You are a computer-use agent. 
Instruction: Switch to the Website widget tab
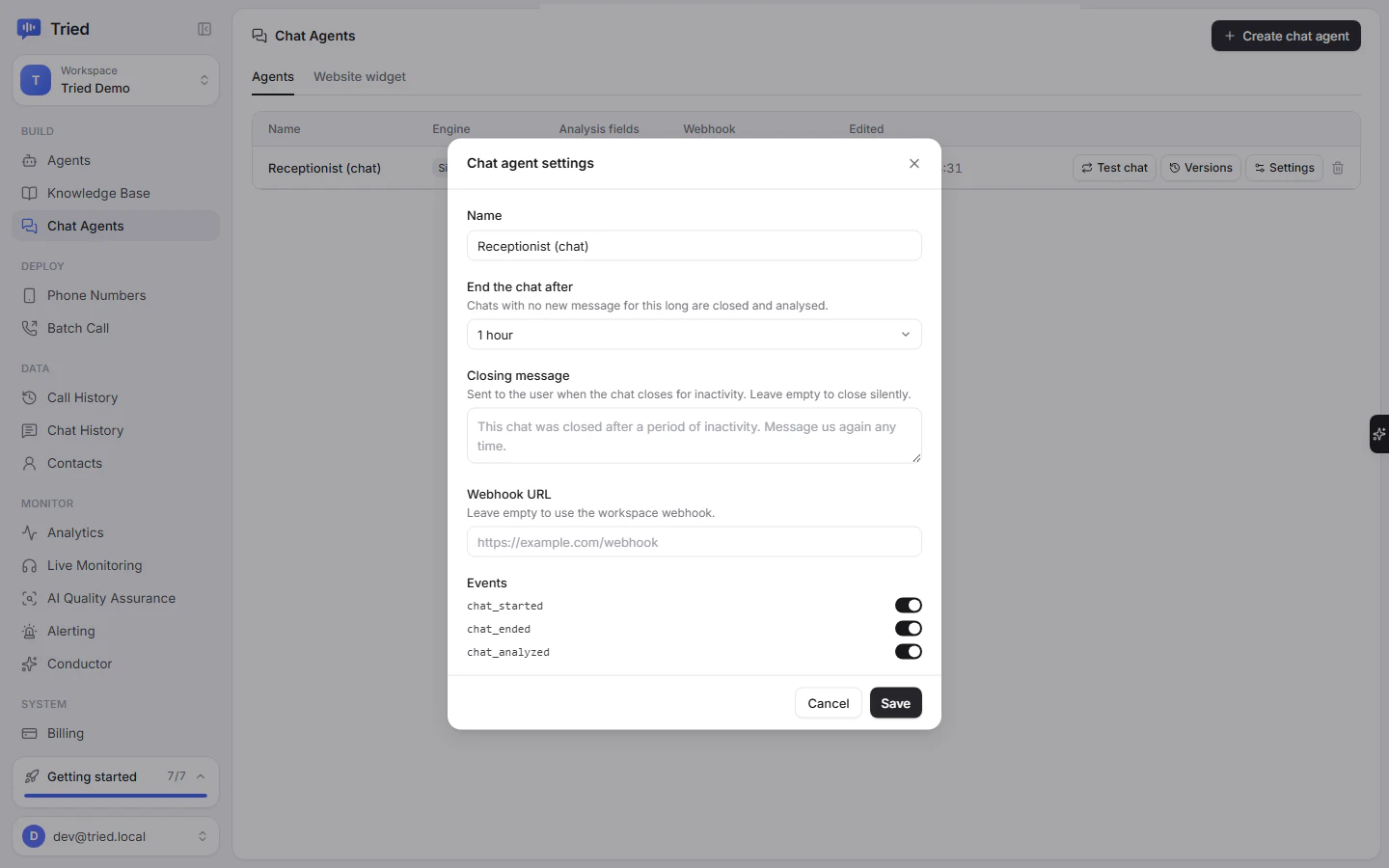(360, 77)
